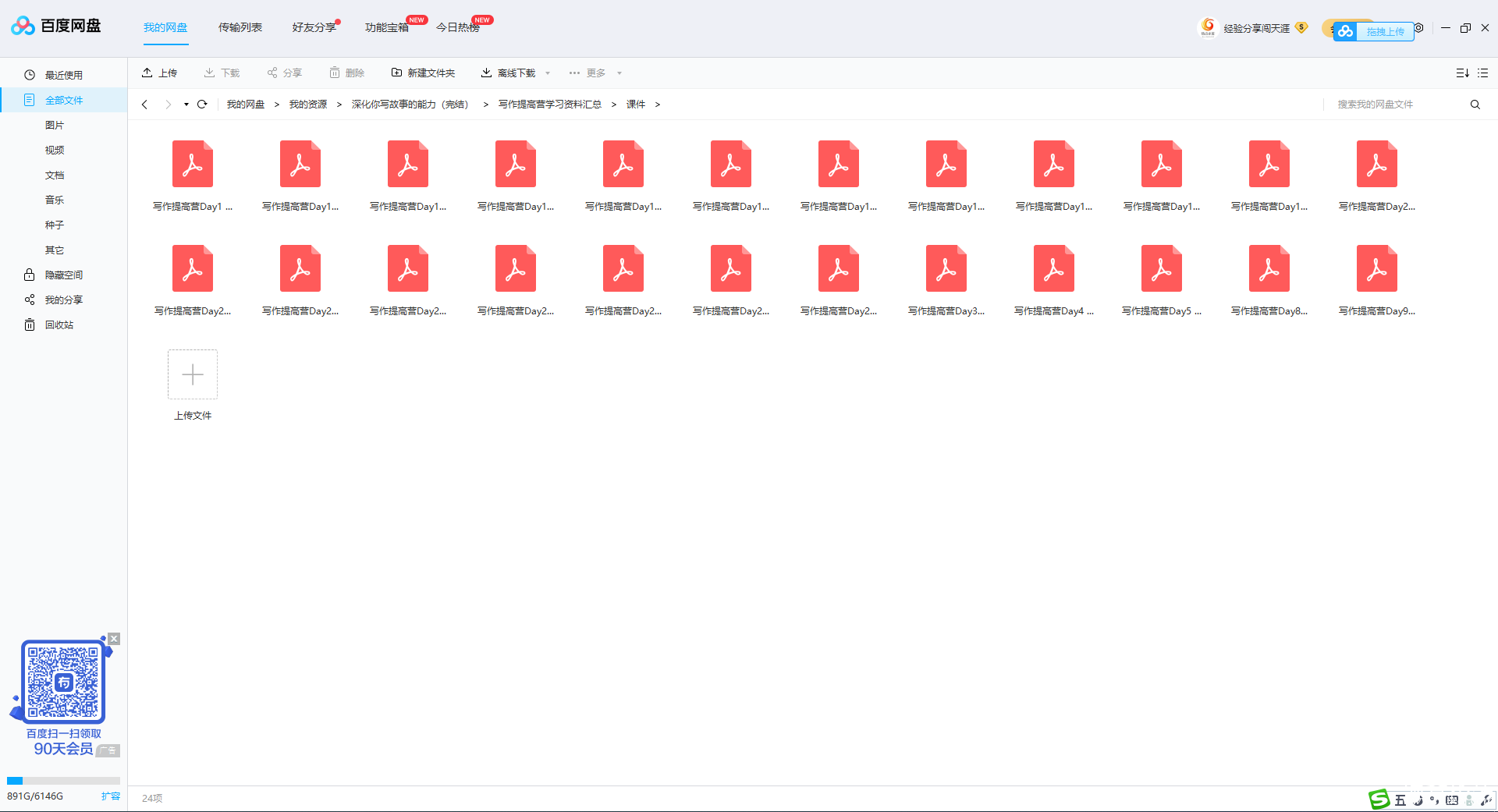
Task: Open the 回收站 recycle bin
Action: (59, 325)
